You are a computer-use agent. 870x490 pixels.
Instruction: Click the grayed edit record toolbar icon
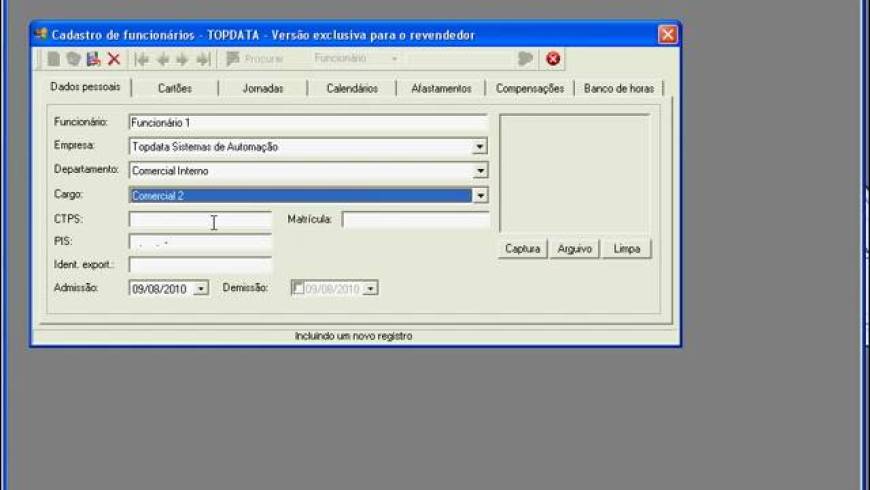(x=73, y=59)
